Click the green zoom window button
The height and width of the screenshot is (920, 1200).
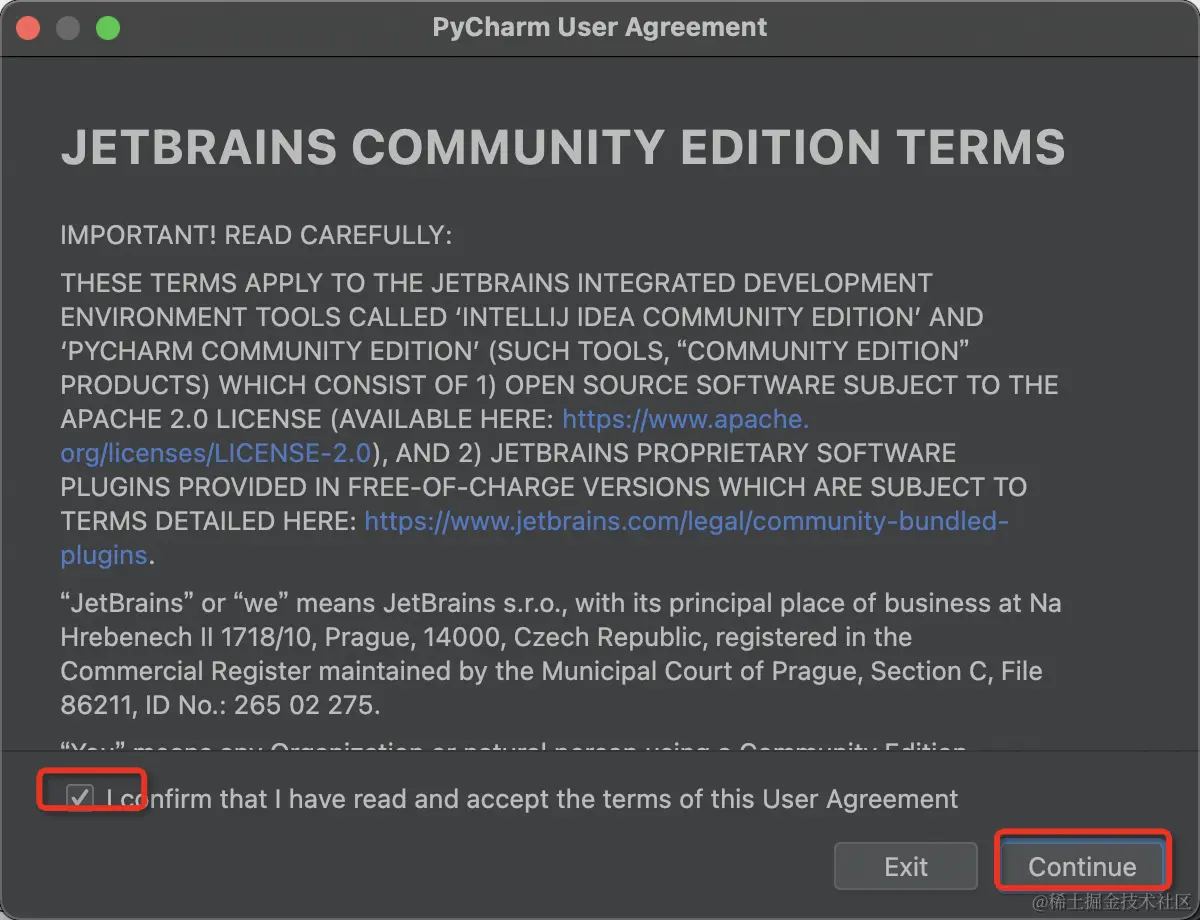pyautogui.click(x=108, y=28)
